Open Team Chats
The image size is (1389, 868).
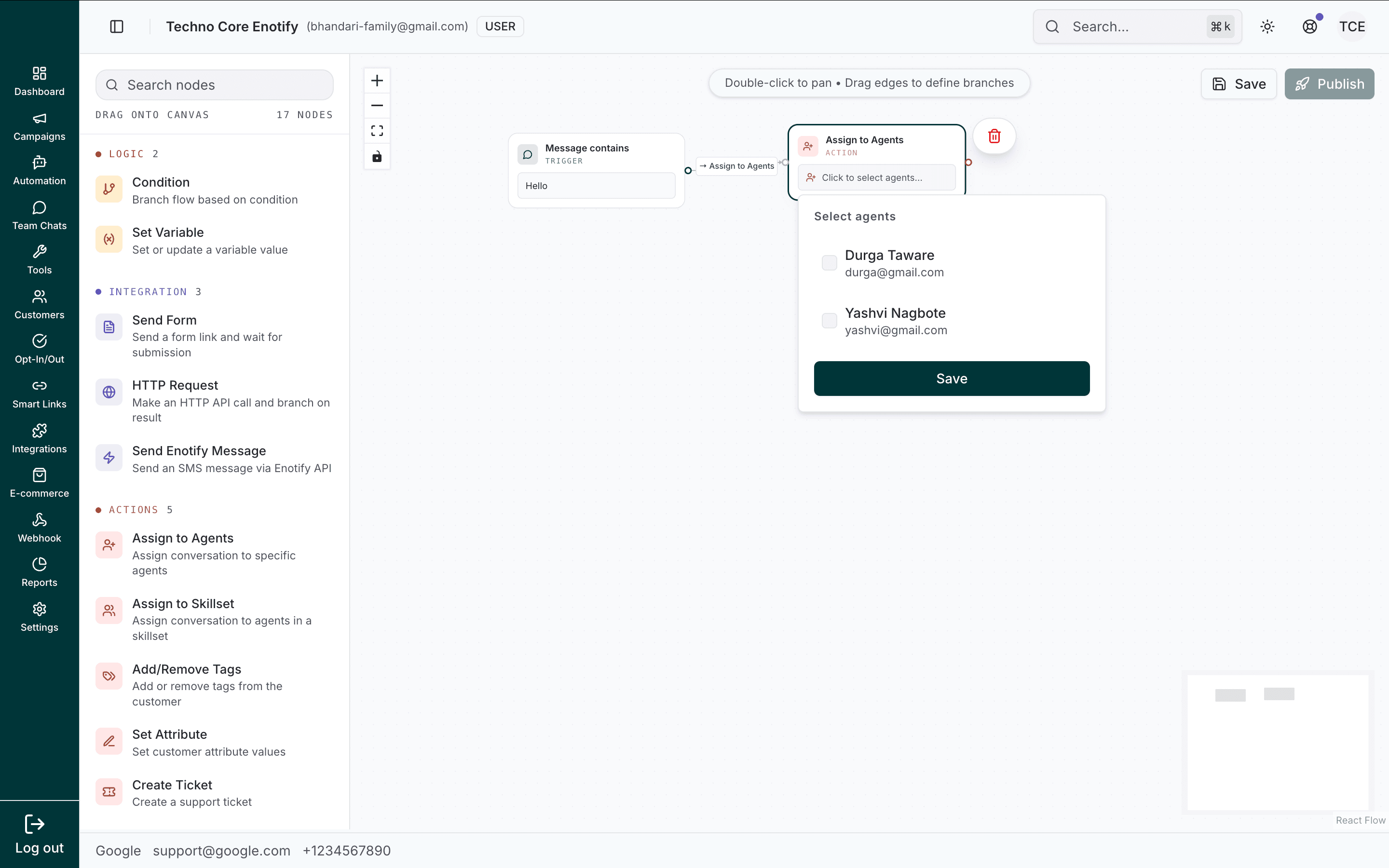(39, 215)
